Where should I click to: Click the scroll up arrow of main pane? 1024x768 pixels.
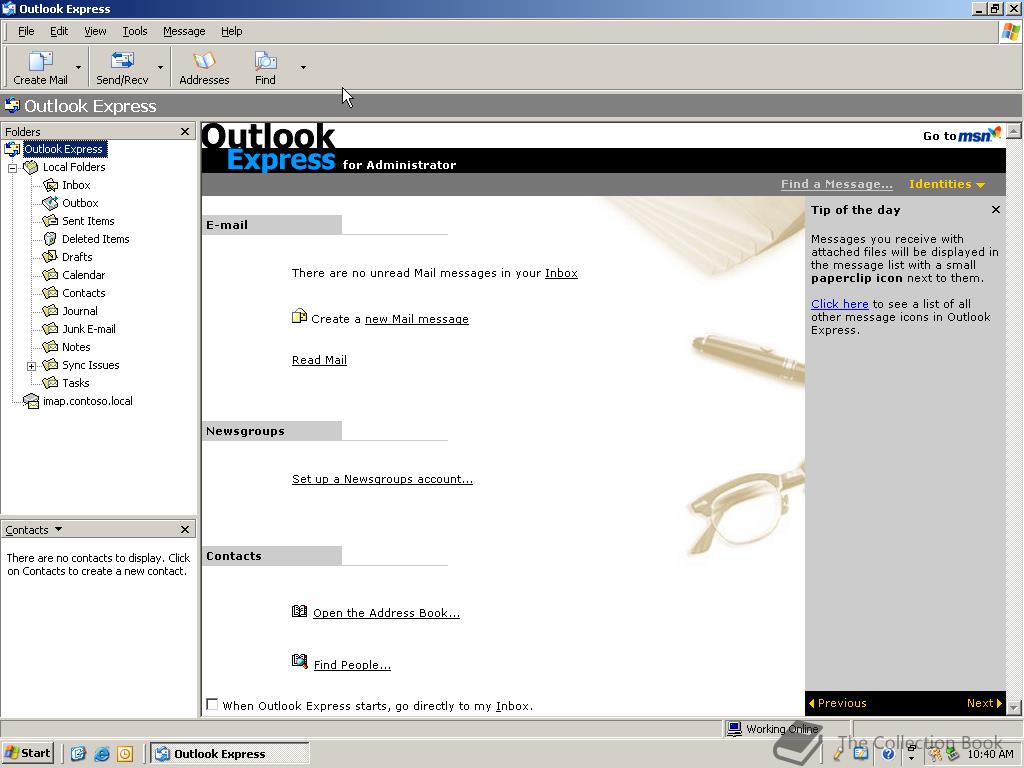1014,131
